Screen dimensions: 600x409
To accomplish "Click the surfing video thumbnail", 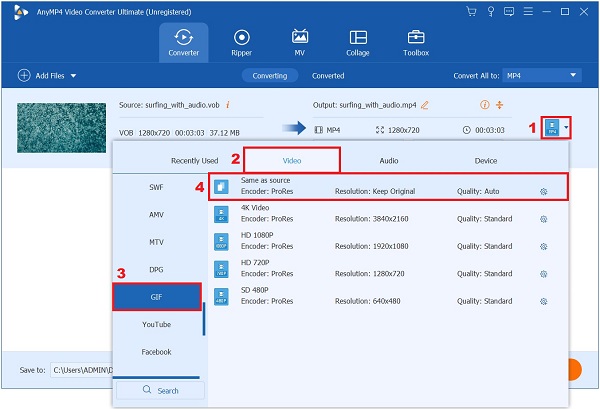I will click(61, 128).
